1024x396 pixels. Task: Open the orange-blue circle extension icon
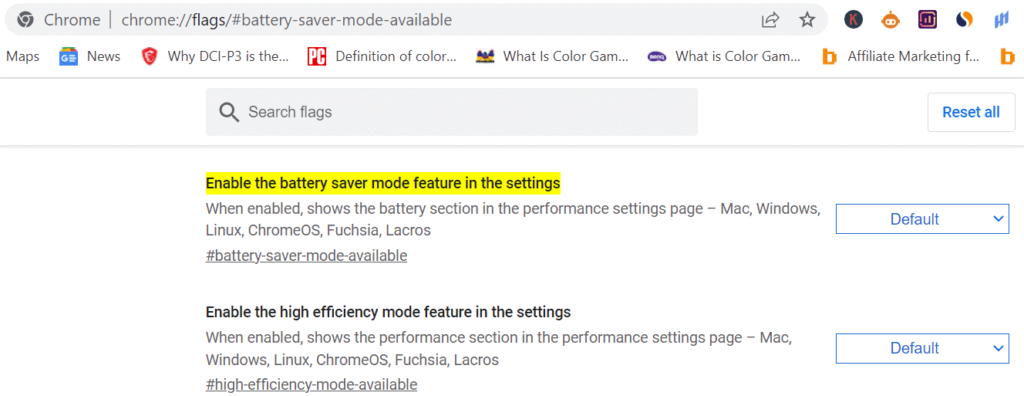pyautogui.click(x=964, y=20)
